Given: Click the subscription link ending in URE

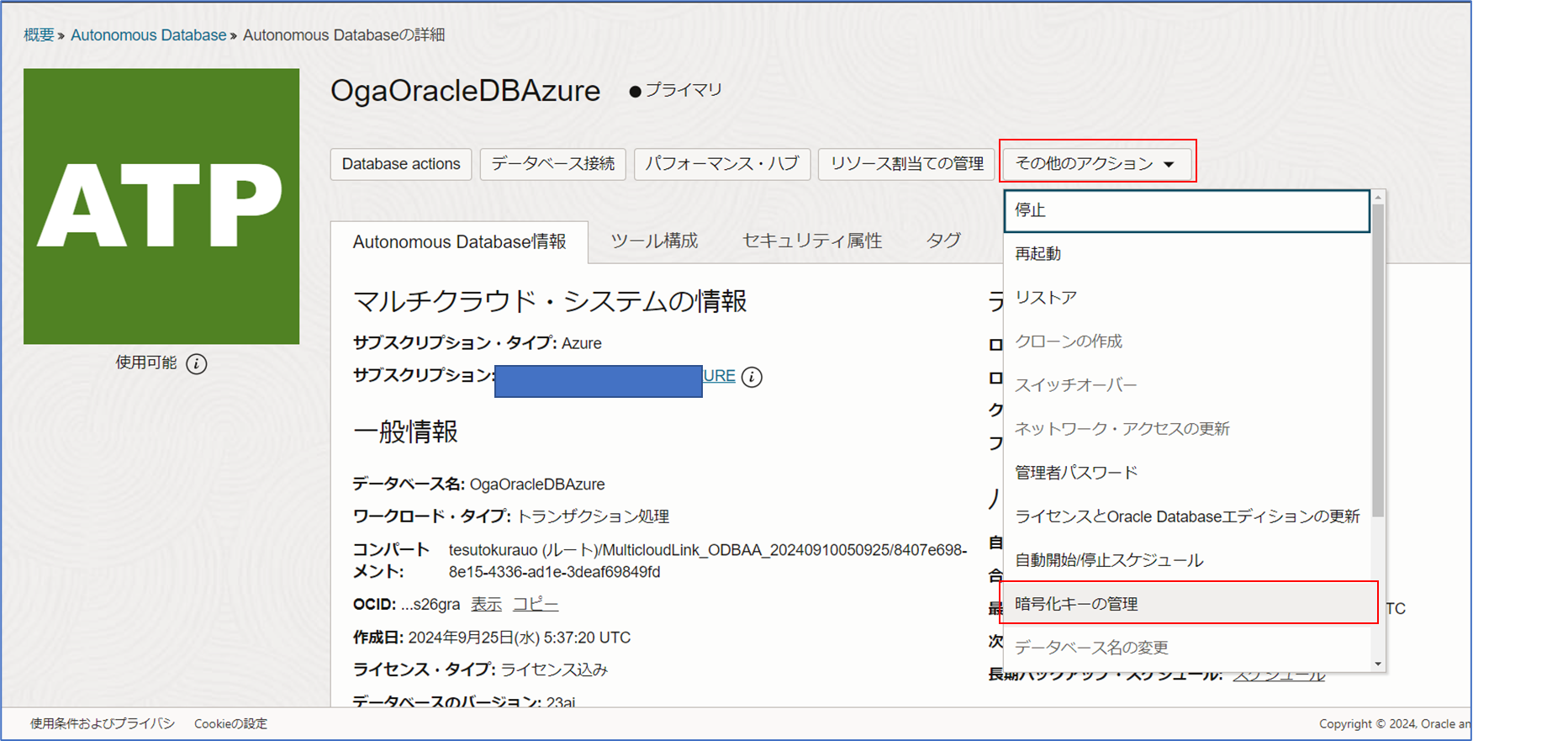Looking at the screenshot, I should tap(719, 376).
